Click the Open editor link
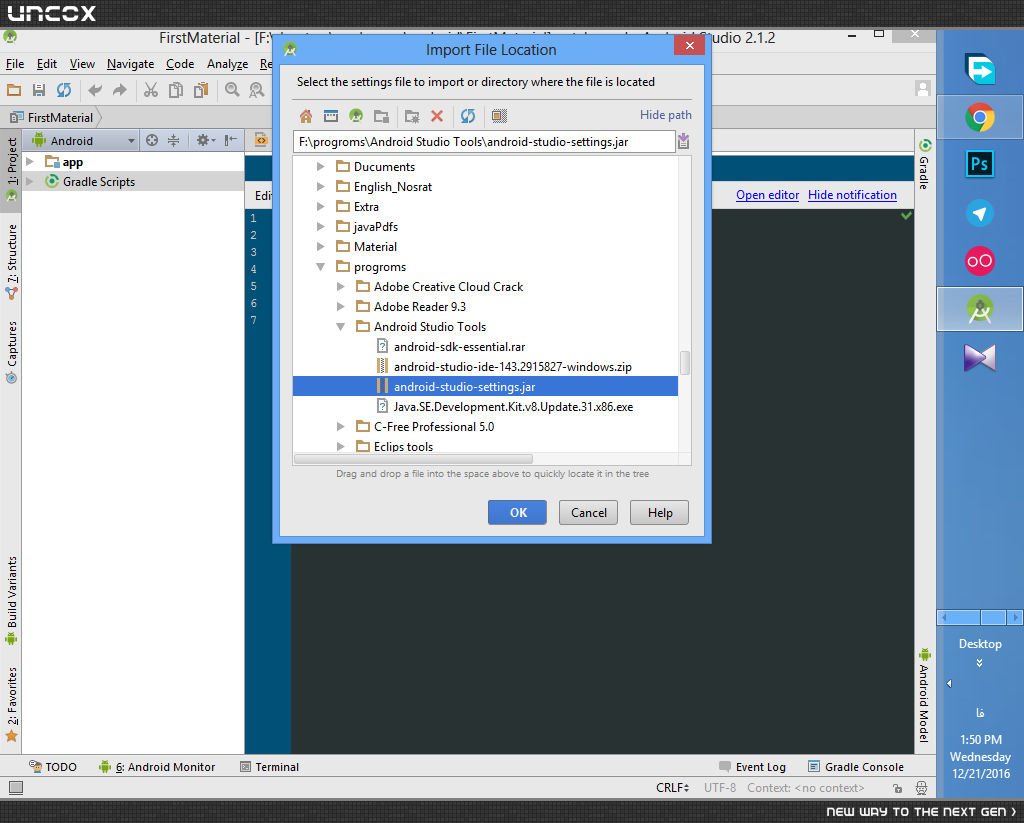Viewport: 1024px width, 823px height. 767,195
